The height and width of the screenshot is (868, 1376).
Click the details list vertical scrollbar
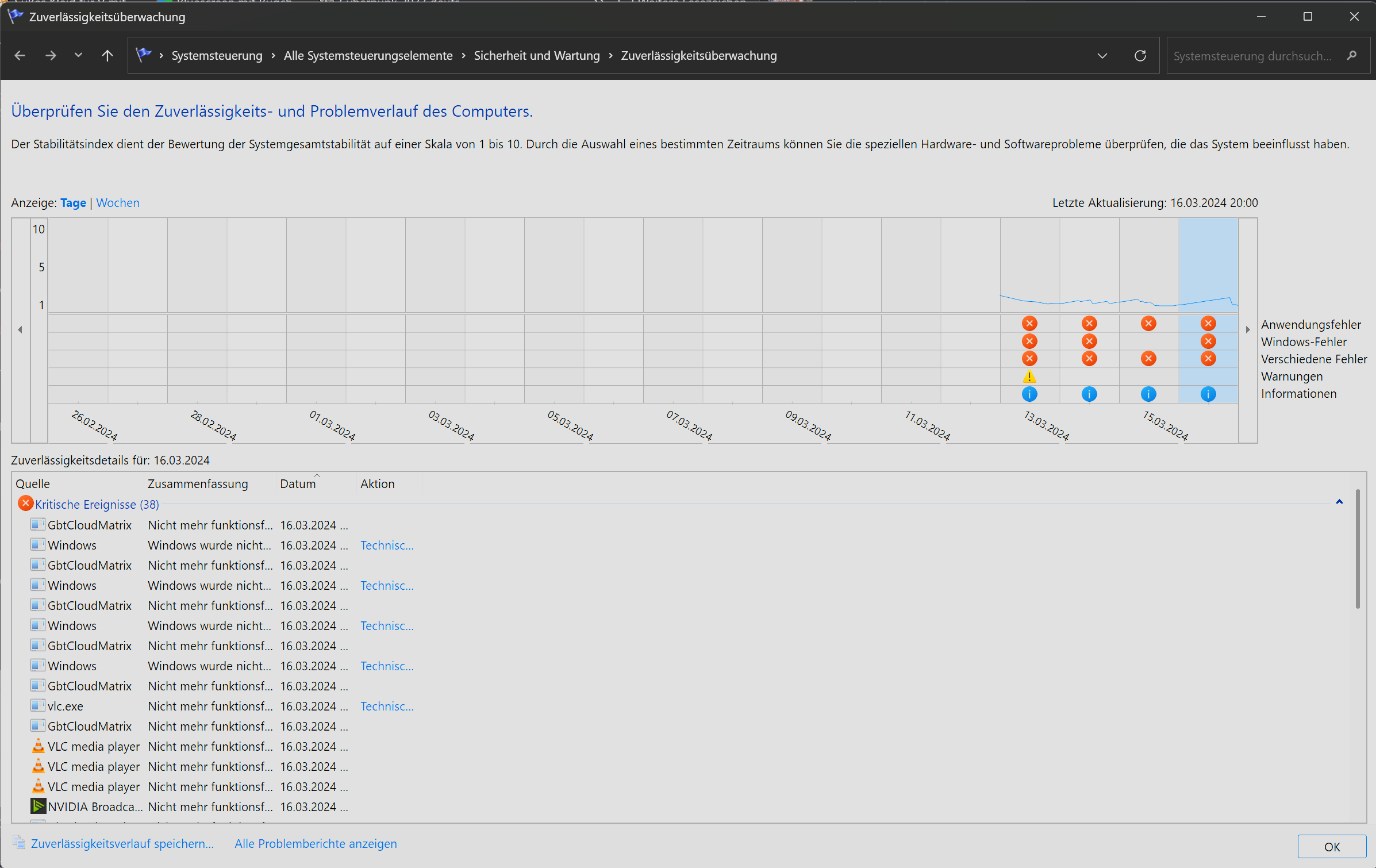click(x=1357, y=549)
